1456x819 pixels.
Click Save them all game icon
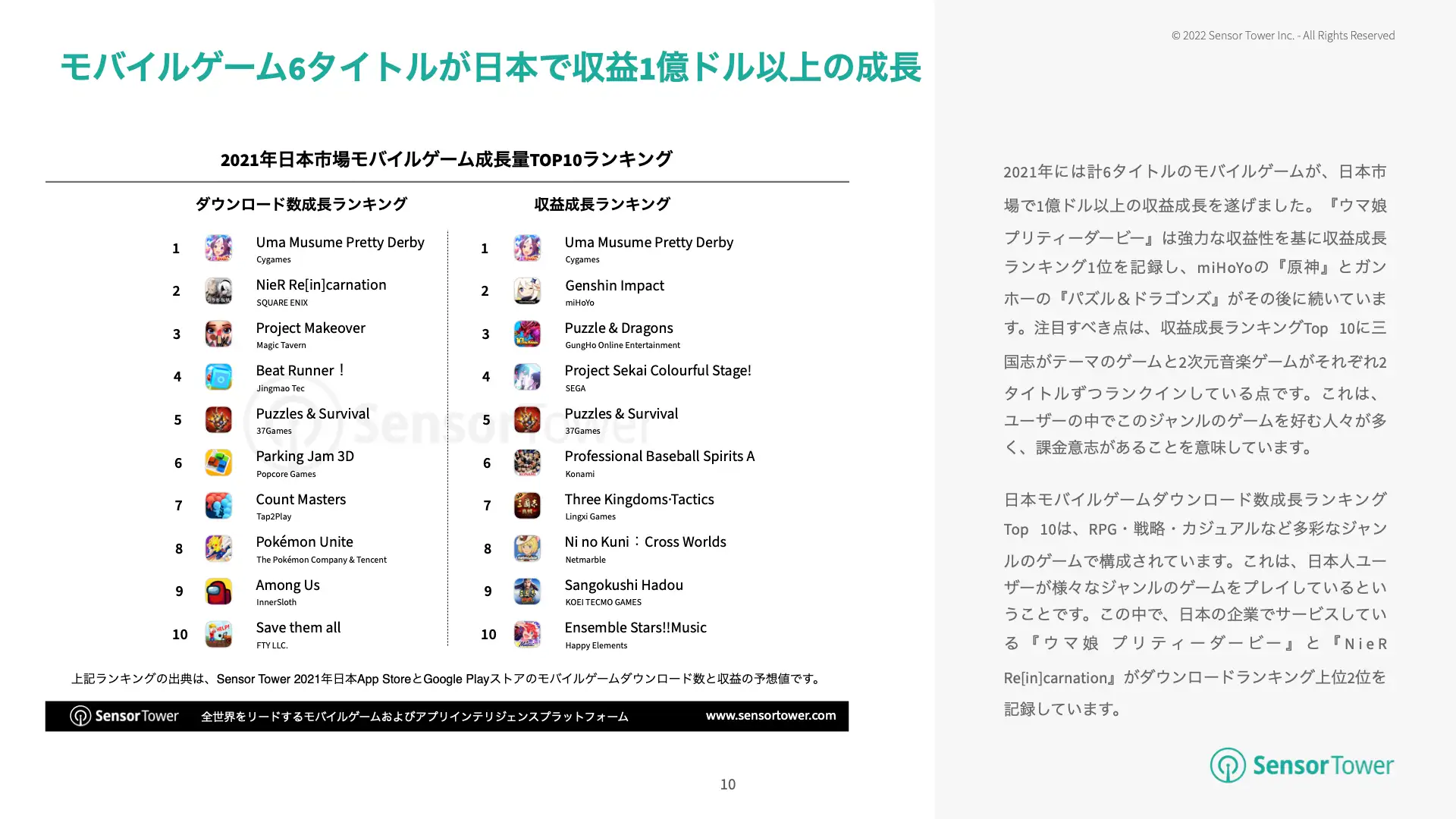coord(218,634)
